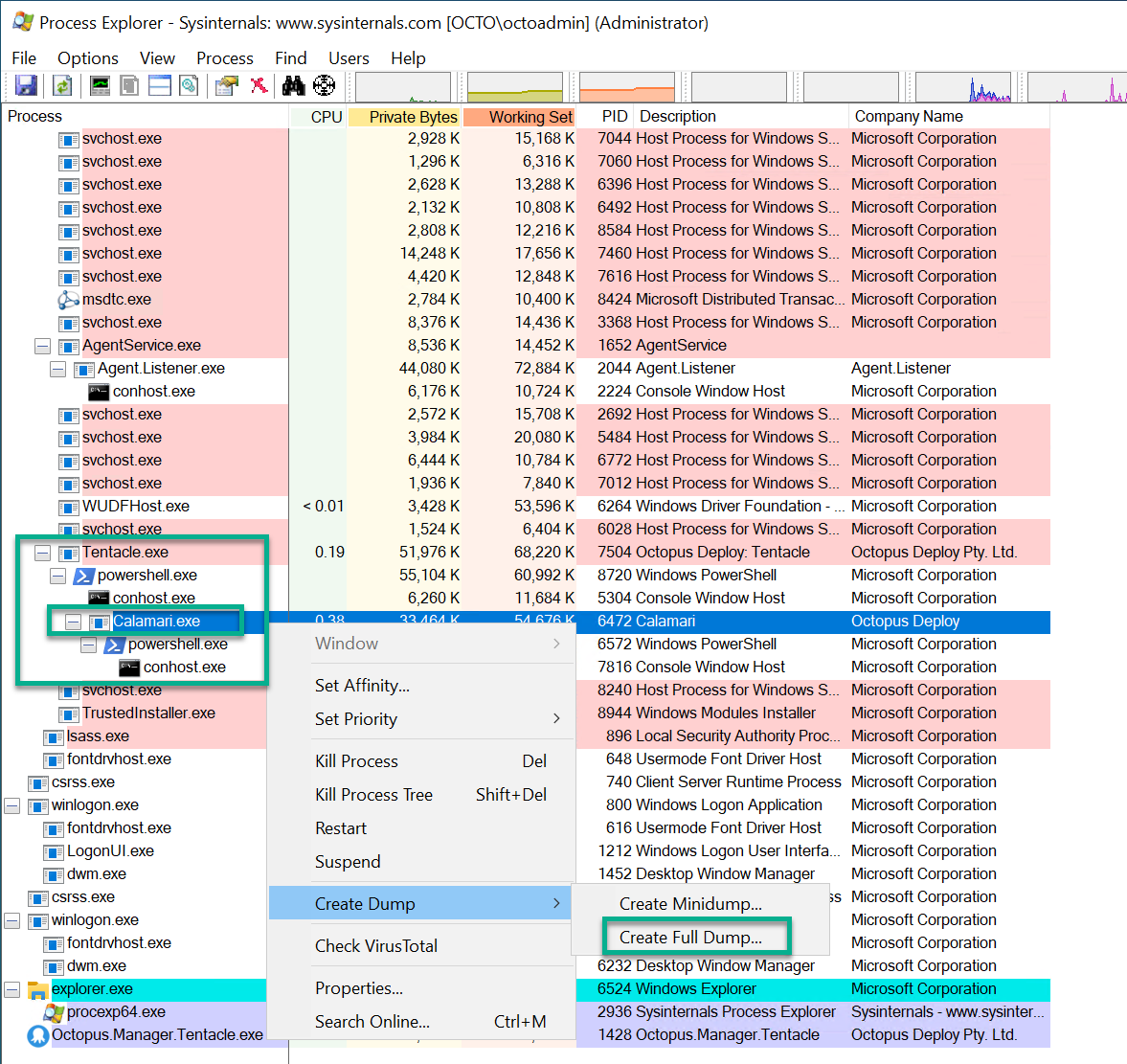Select the Find Window's Process crosshair icon

tap(326, 85)
